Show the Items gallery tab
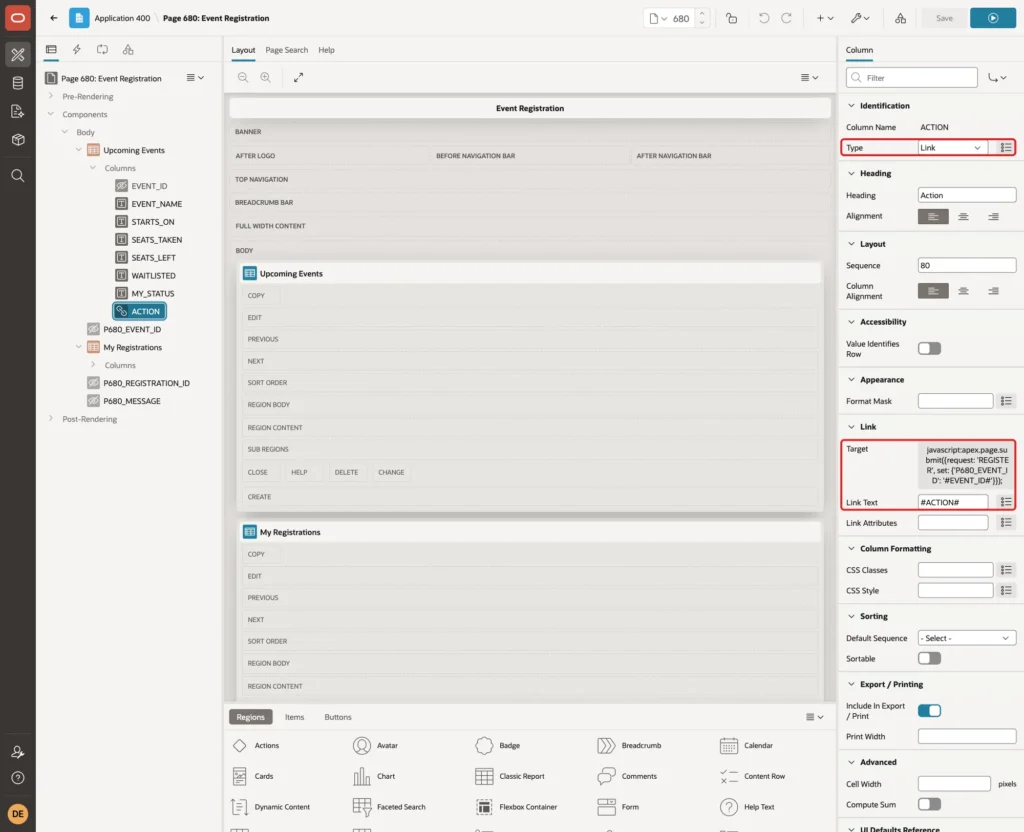The width and height of the screenshot is (1024, 832). [295, 717]
